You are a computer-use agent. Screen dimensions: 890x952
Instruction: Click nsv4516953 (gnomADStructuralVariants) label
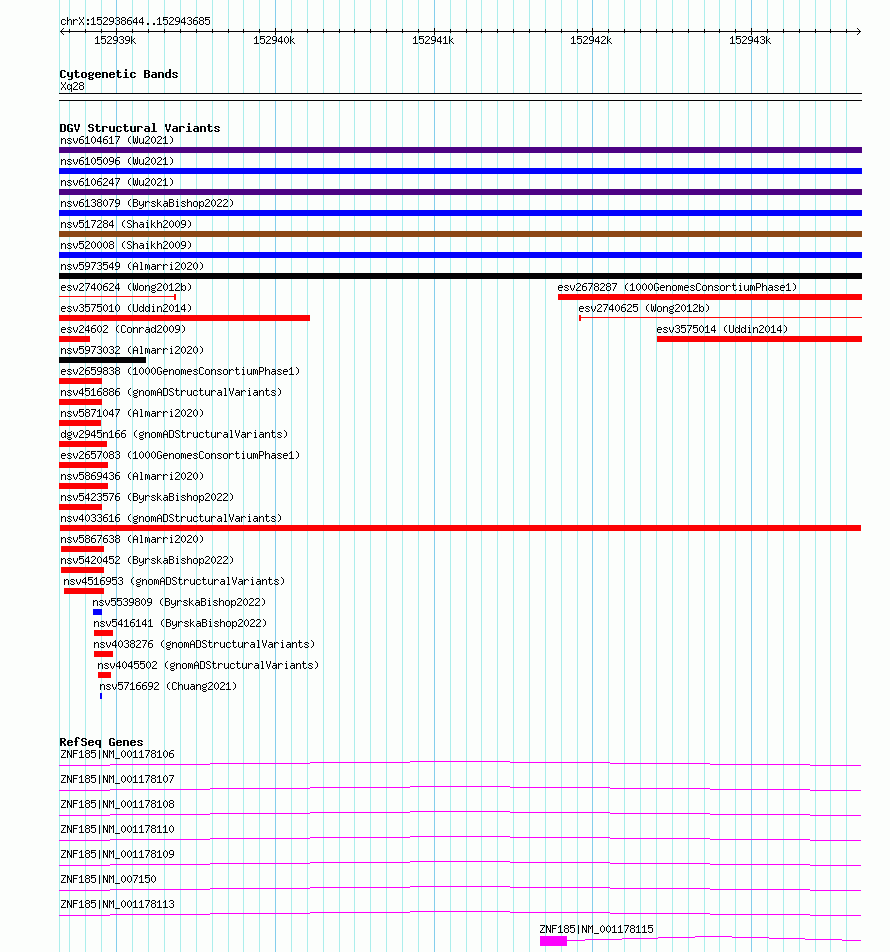coord(174,582)
